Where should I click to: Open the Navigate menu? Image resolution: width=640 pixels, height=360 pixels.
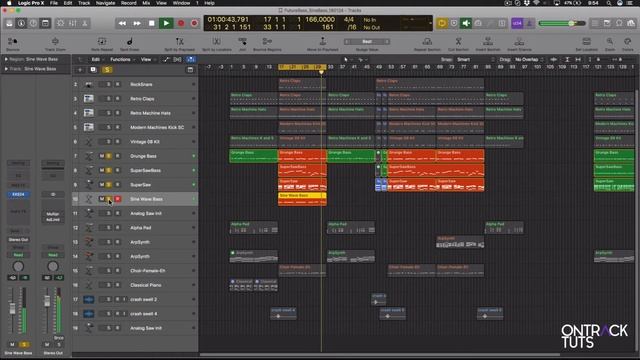[105, 3]
